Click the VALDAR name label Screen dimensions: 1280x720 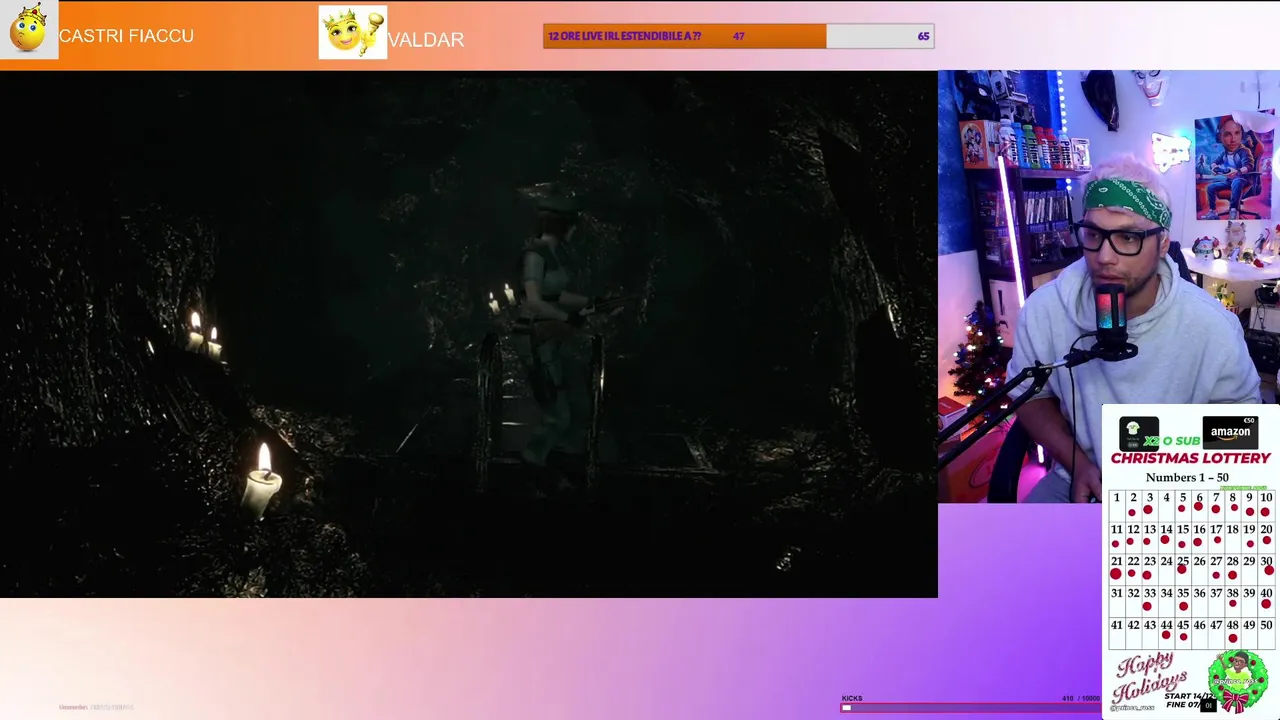426,40
